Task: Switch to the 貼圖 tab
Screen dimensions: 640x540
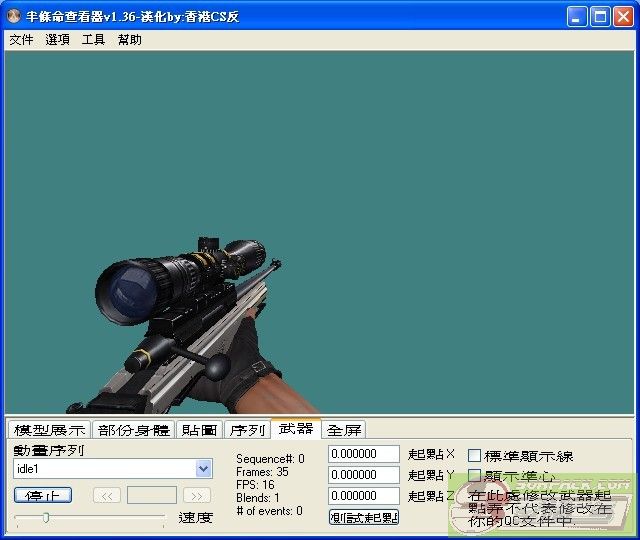Action: click(199, 430)
